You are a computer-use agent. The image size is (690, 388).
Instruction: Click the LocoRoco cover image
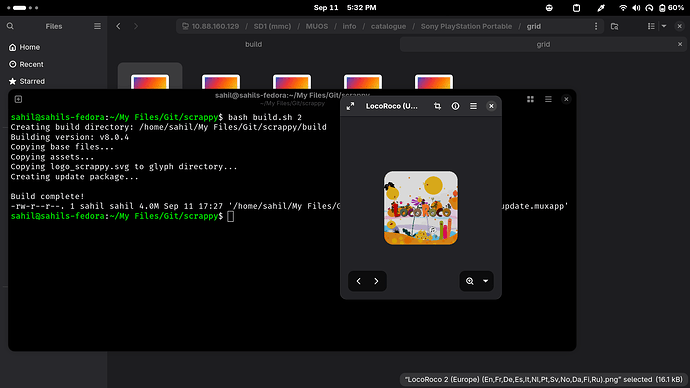[x=421, y=208]
